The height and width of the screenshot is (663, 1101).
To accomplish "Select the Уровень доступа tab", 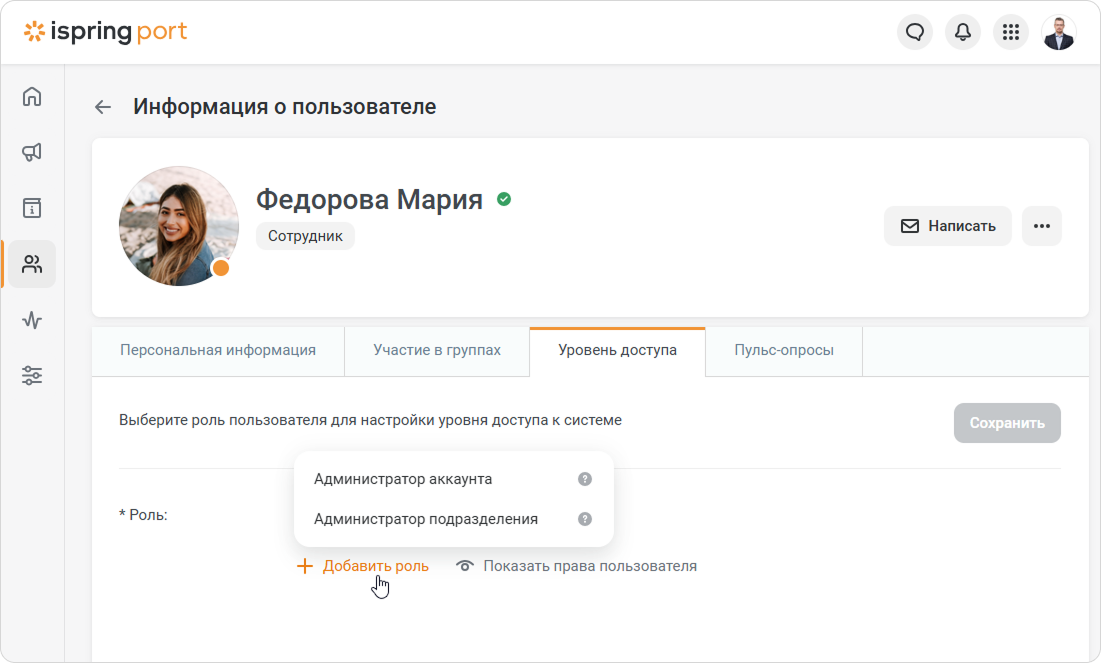I will (617, 350).
